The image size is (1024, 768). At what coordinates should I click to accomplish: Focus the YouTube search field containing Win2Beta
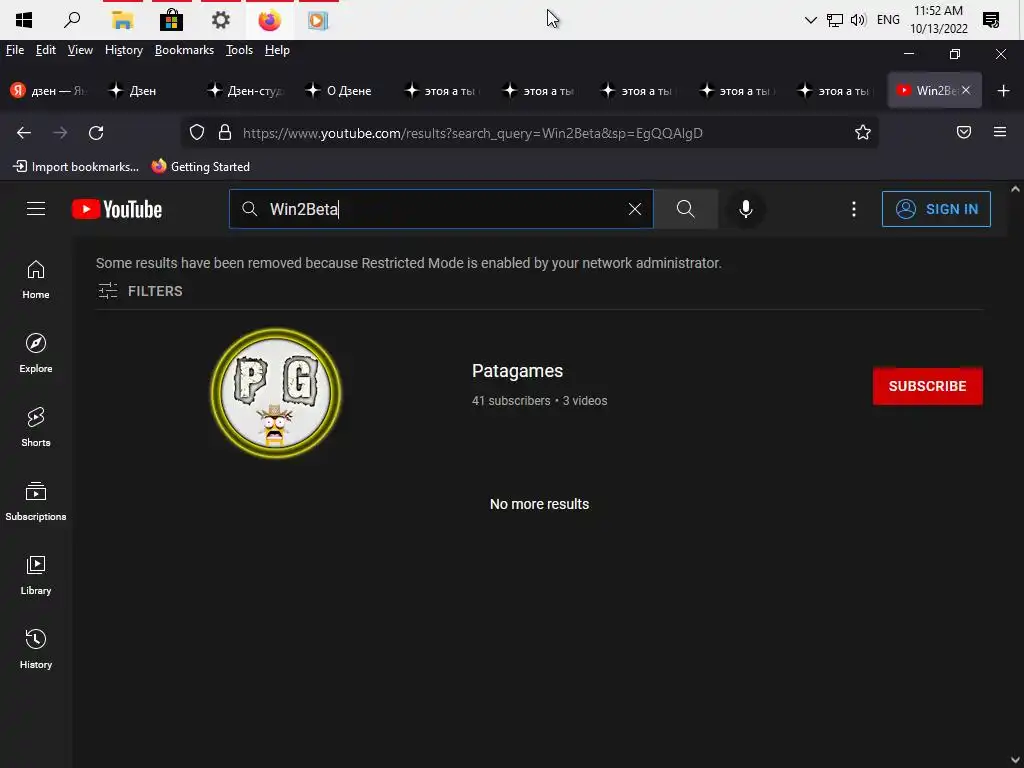click(x=441, y=209)
